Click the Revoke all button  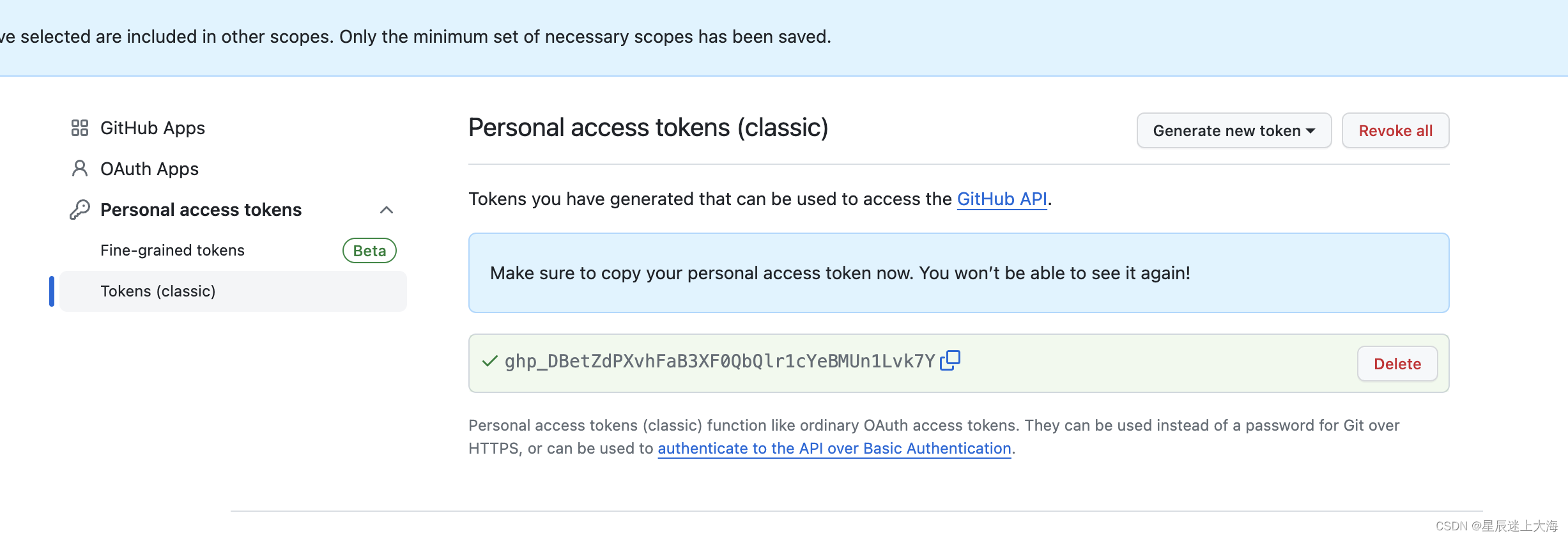[1395, 130]
